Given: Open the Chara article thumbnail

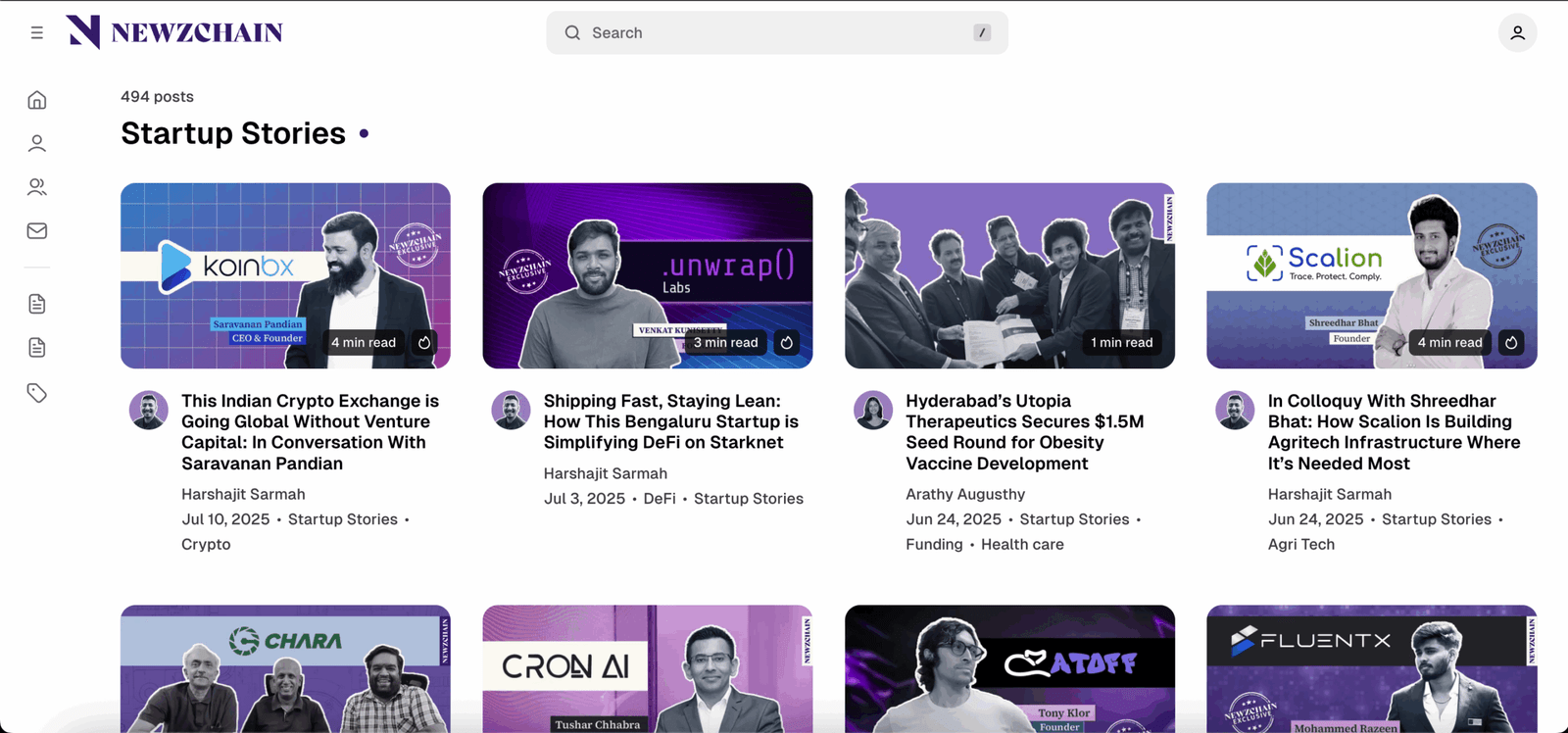Looking at the screenshot, I should (x=285, y=668).
